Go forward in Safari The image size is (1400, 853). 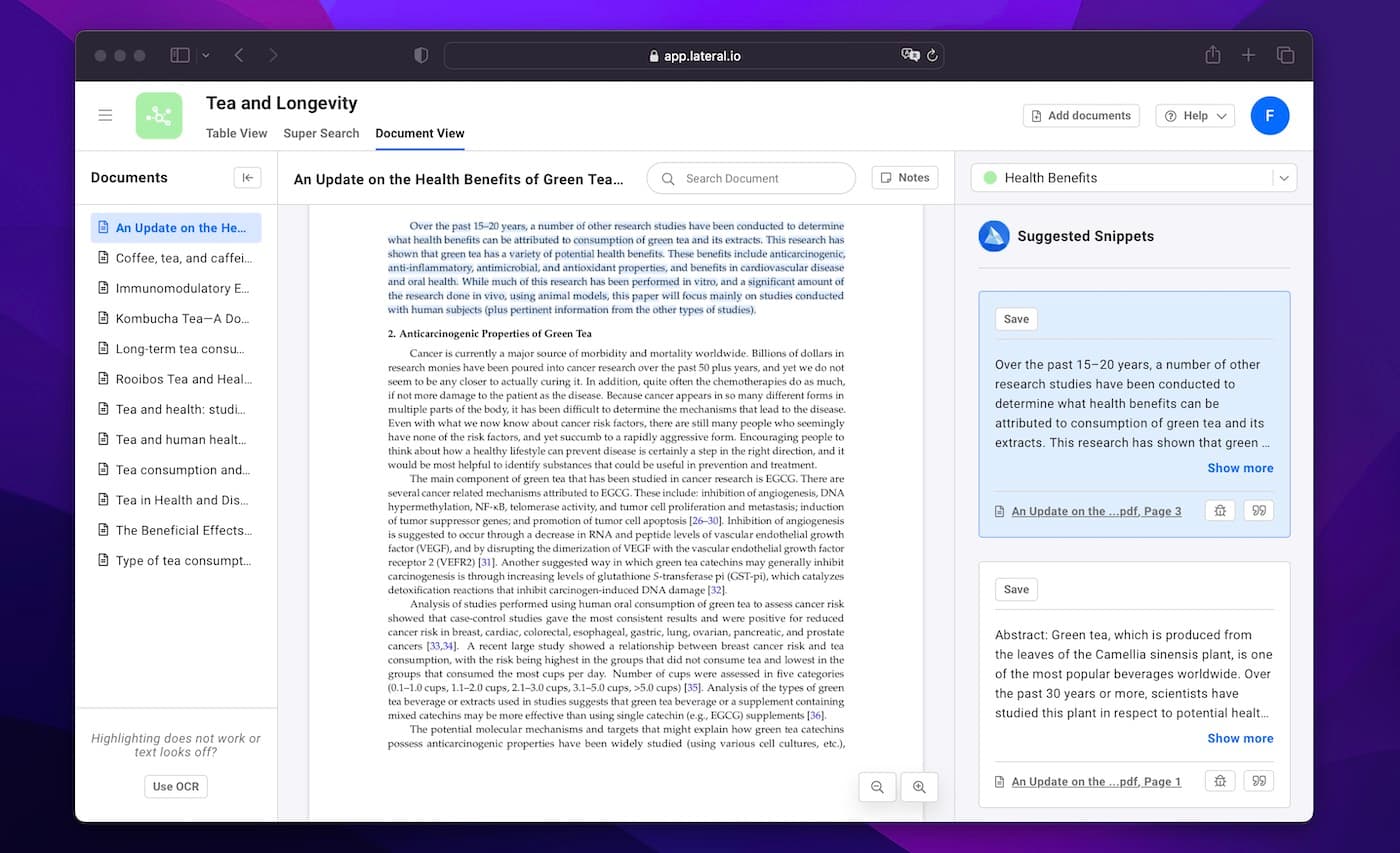click(273, 55)
